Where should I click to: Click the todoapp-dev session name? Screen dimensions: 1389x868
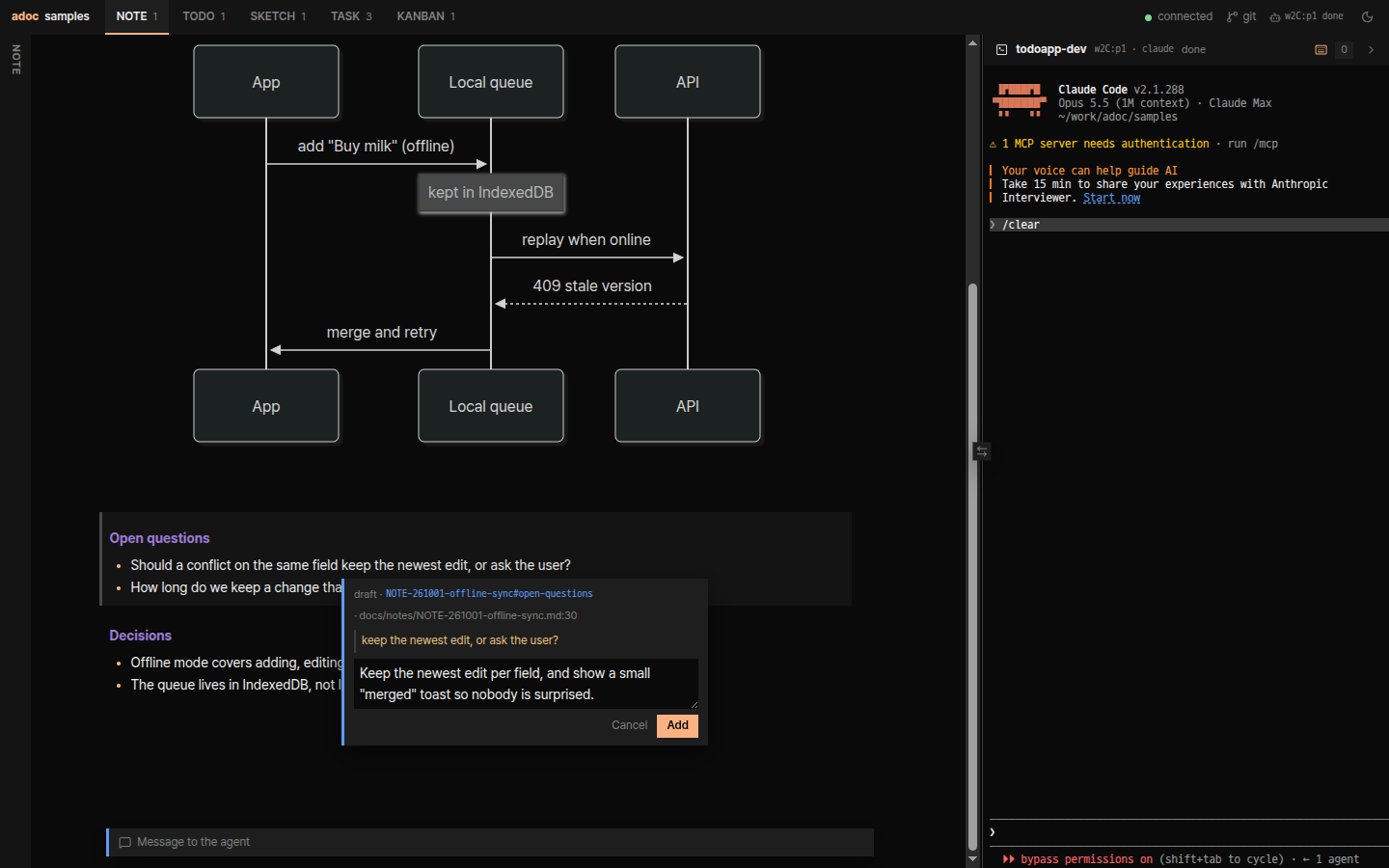(x=1051, y=49)
